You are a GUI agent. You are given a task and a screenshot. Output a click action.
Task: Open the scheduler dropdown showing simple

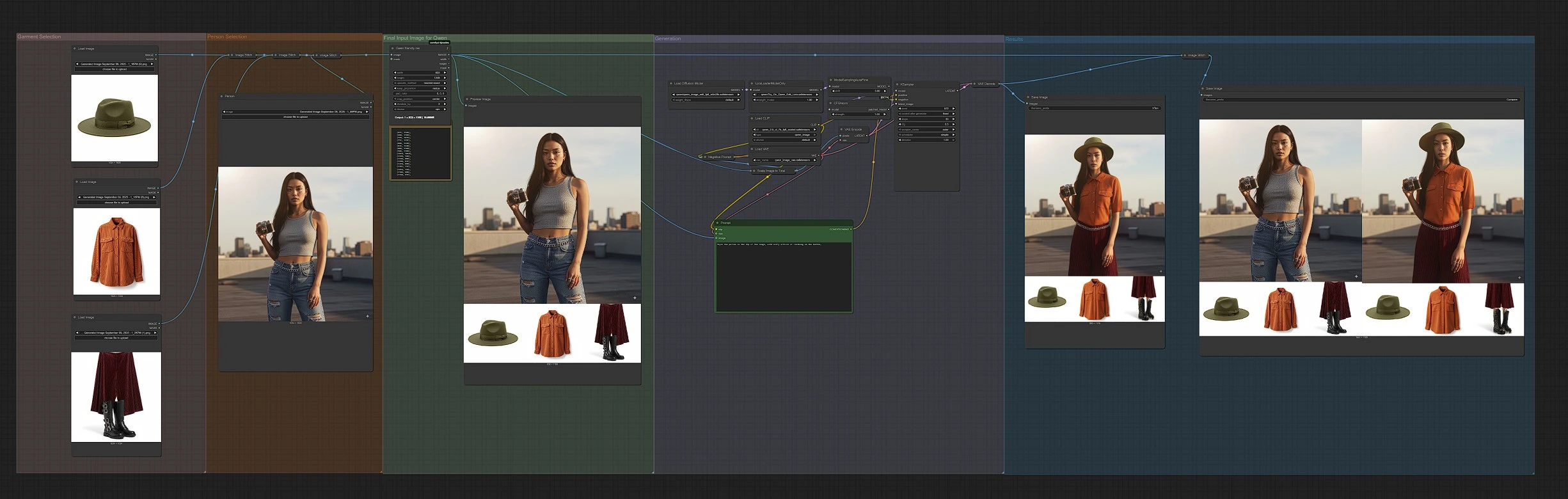pos(926,135)
